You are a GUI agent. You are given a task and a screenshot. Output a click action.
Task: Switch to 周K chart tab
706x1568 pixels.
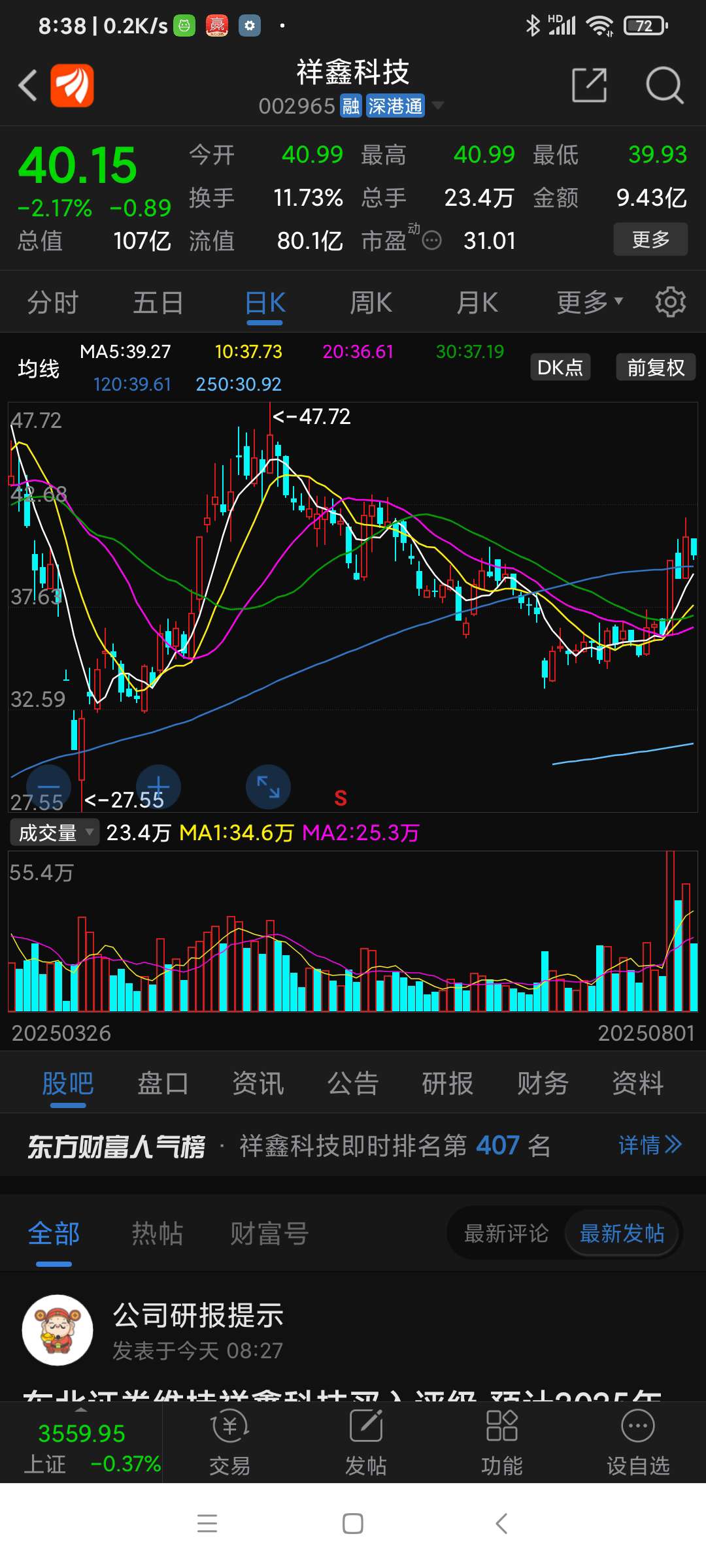pyautogui.click(x=371, y=303)
